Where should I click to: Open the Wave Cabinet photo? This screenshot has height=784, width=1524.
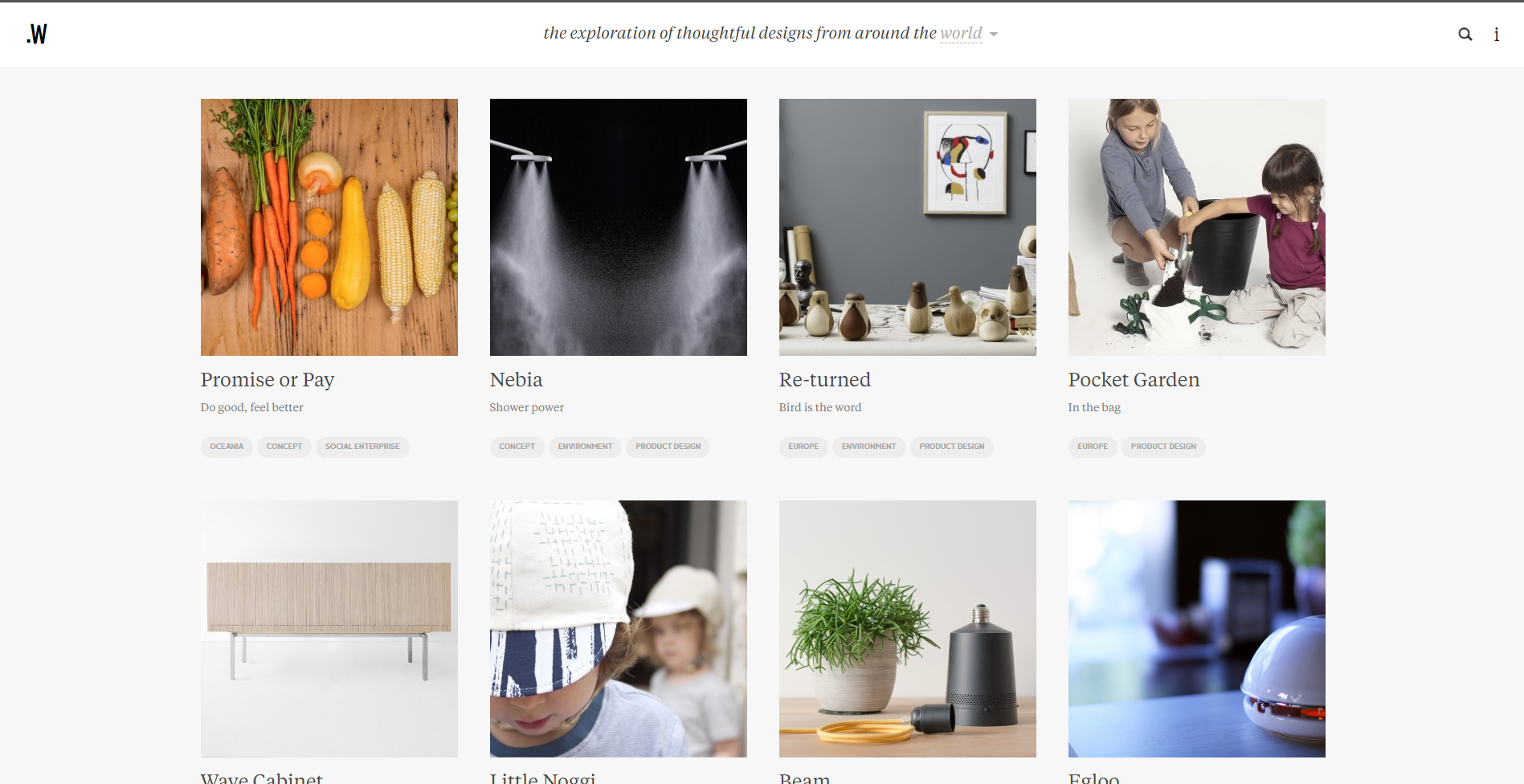coord(329,629)
